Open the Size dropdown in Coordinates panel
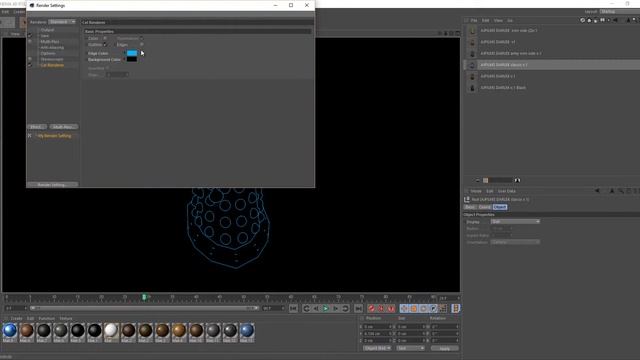 (410, 348)
